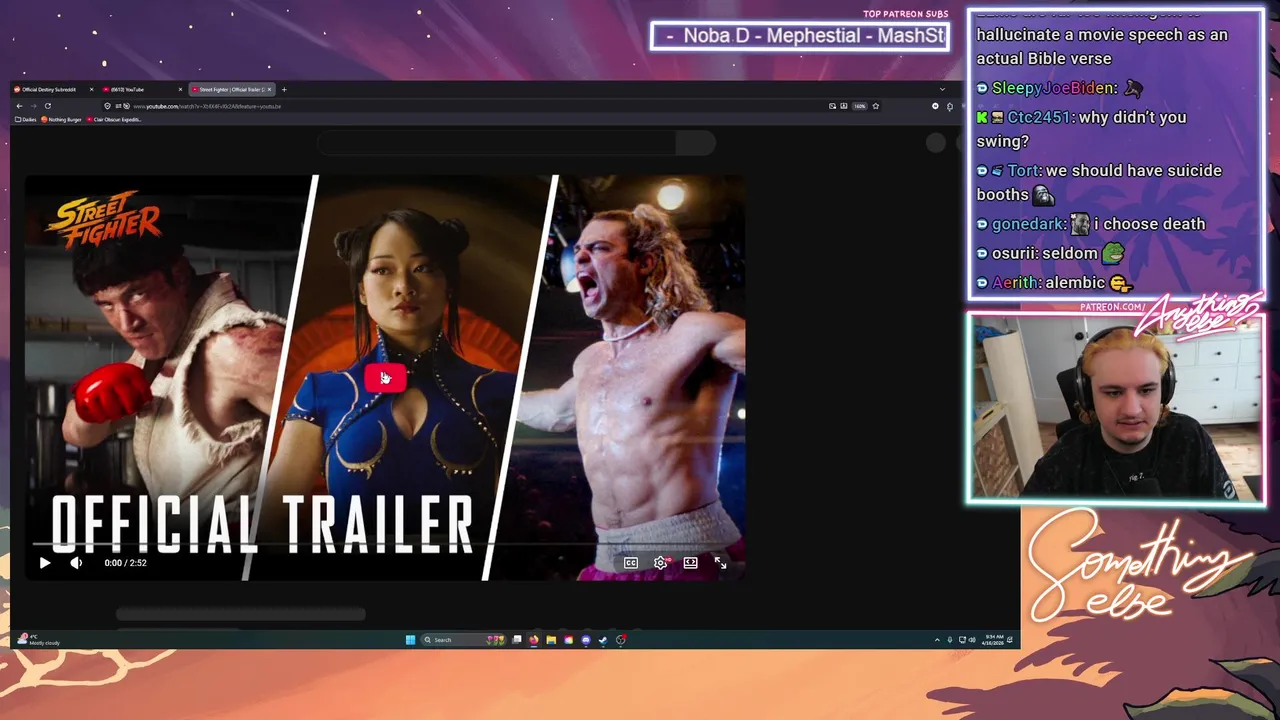Bookmark this page with the star icon
The width and height of the screenshot is (1280, 720).
[x=875, y=106]
